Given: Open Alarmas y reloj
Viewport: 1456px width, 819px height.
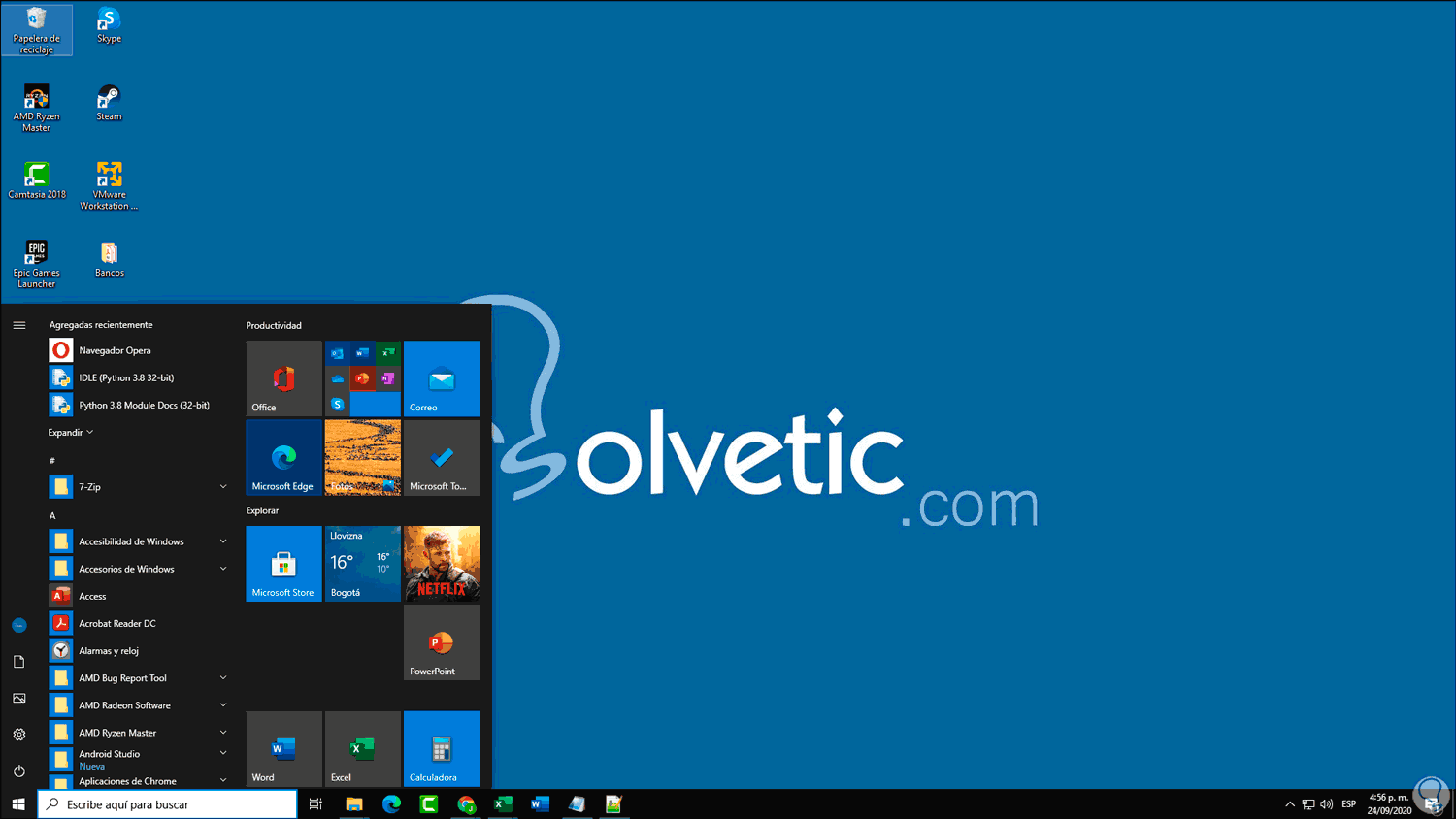Looking at the screenshot, I should (x=139, y=650).
